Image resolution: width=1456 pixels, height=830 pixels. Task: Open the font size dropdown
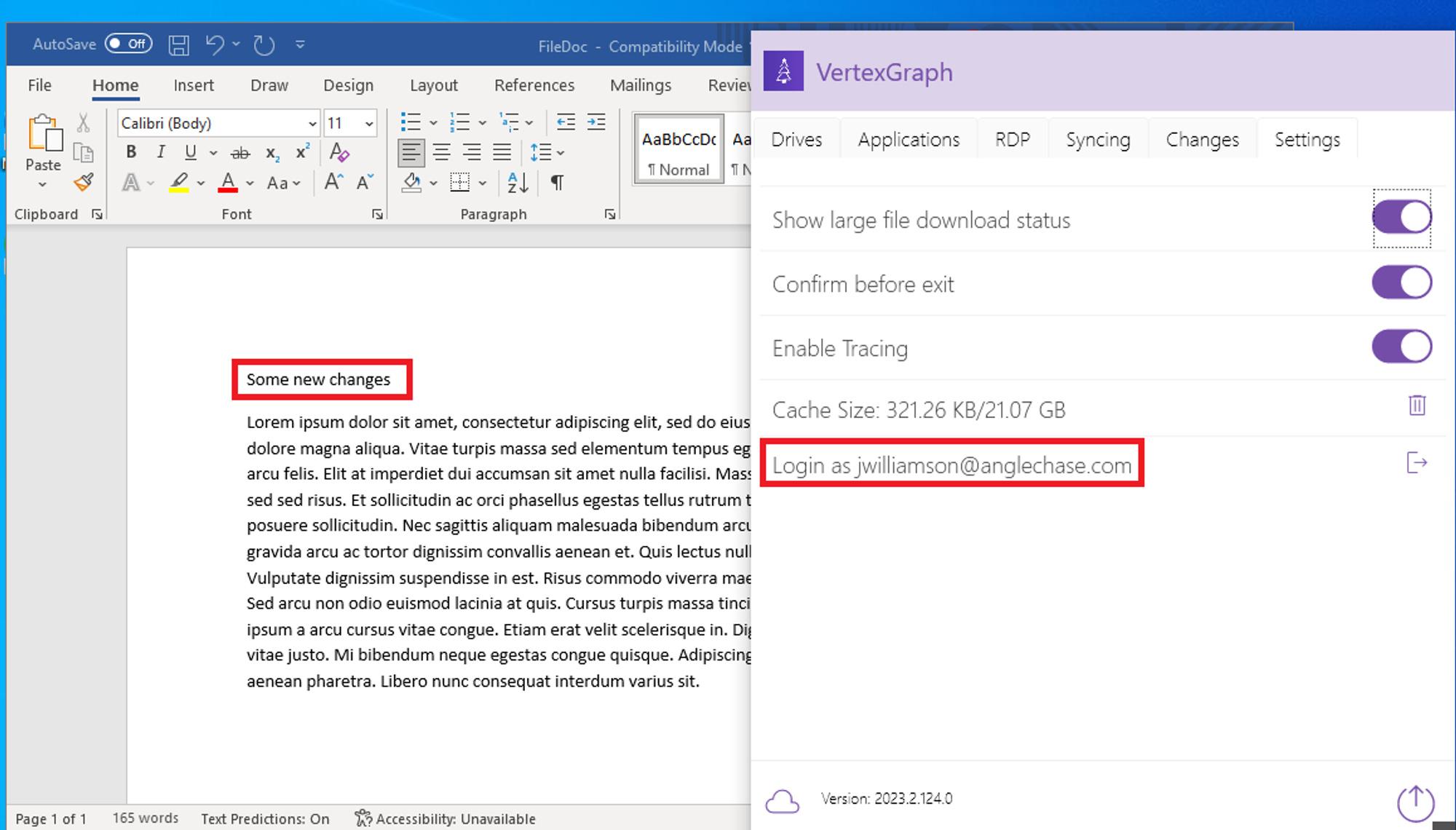point(369,124)
